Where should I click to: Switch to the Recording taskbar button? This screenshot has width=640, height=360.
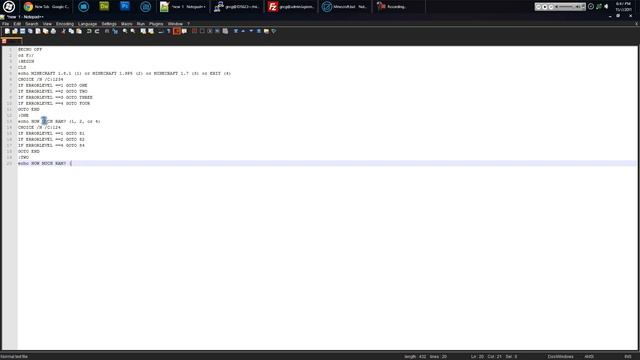[398, 7]
